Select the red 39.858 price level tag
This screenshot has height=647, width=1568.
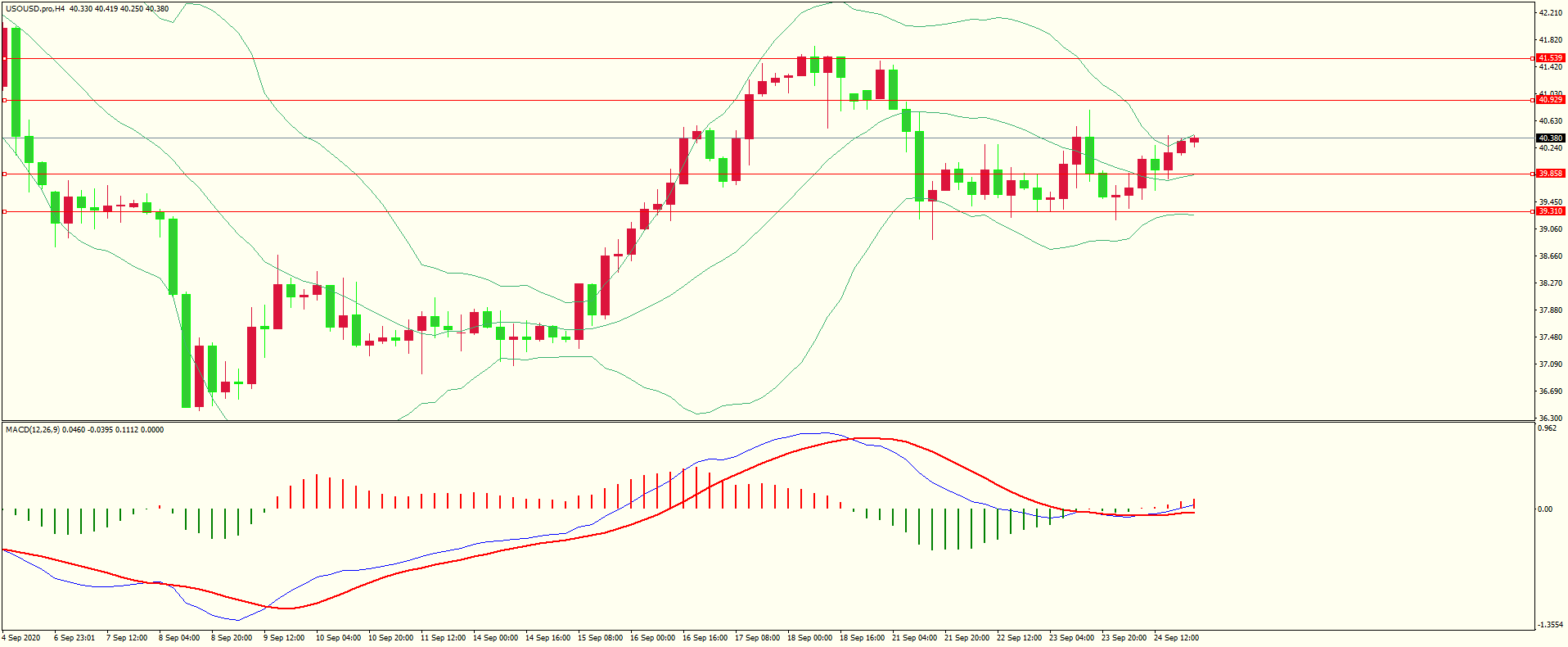[1551, 174]
